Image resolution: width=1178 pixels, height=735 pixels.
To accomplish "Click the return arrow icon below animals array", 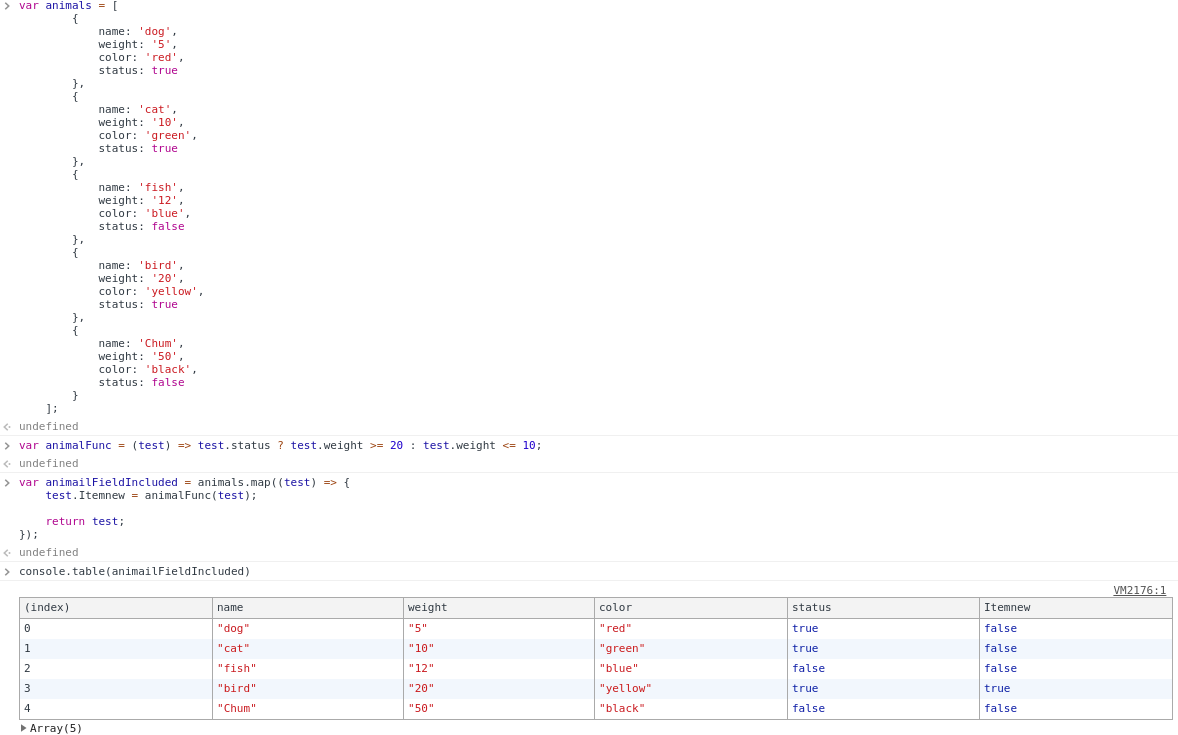I will (x=7, y=427).
